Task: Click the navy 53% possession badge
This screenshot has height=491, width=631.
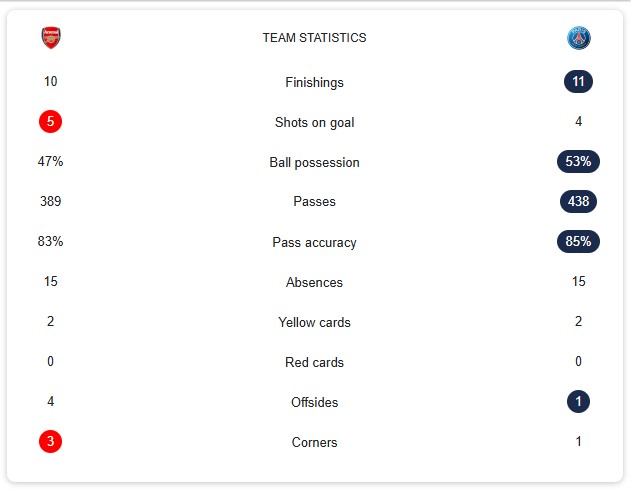Action: tap(578, 162)
